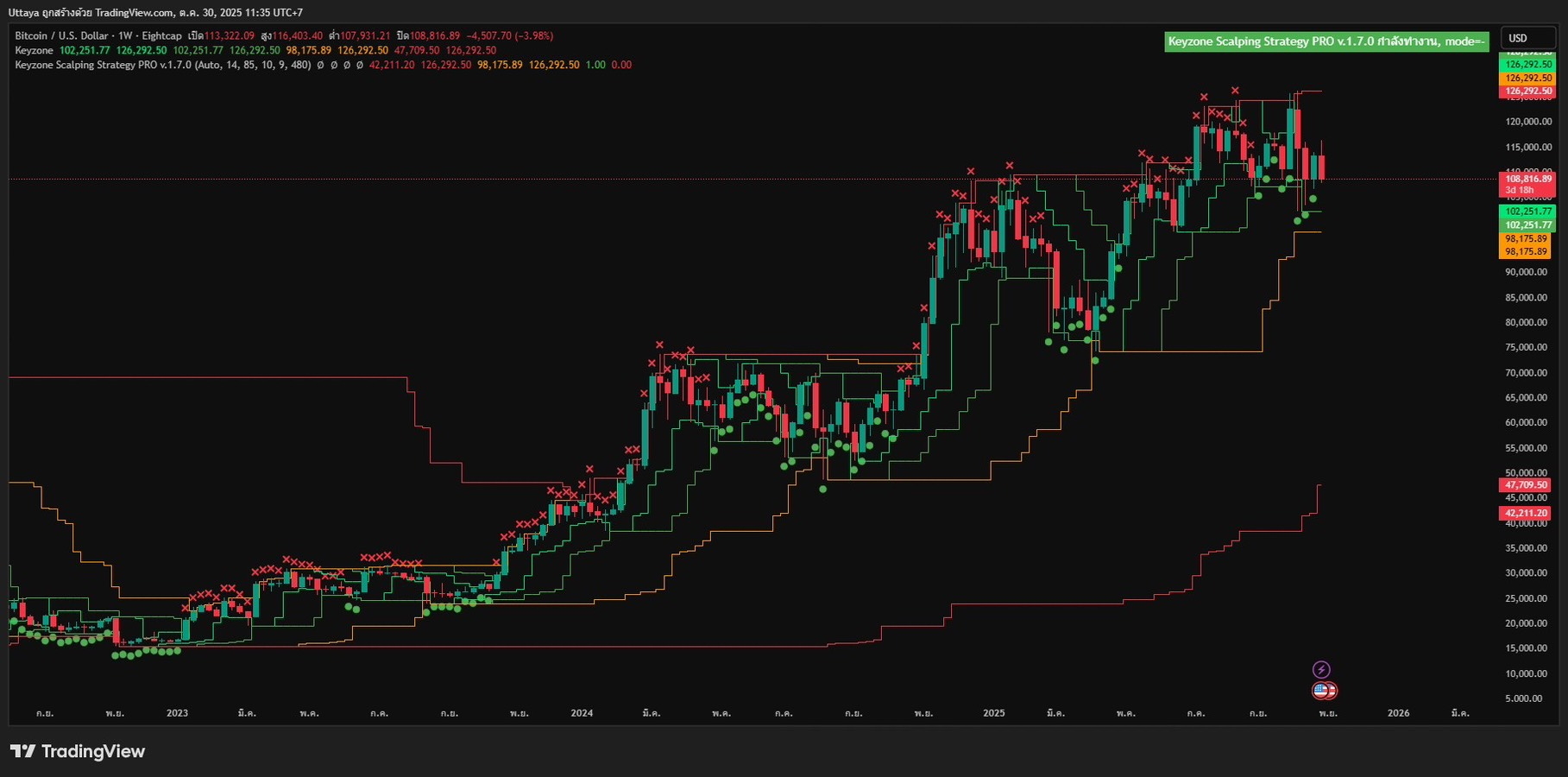The image size is (1568, 777).
Task: Click the red 47,709.50 price tag
Action: (1526, 485)
